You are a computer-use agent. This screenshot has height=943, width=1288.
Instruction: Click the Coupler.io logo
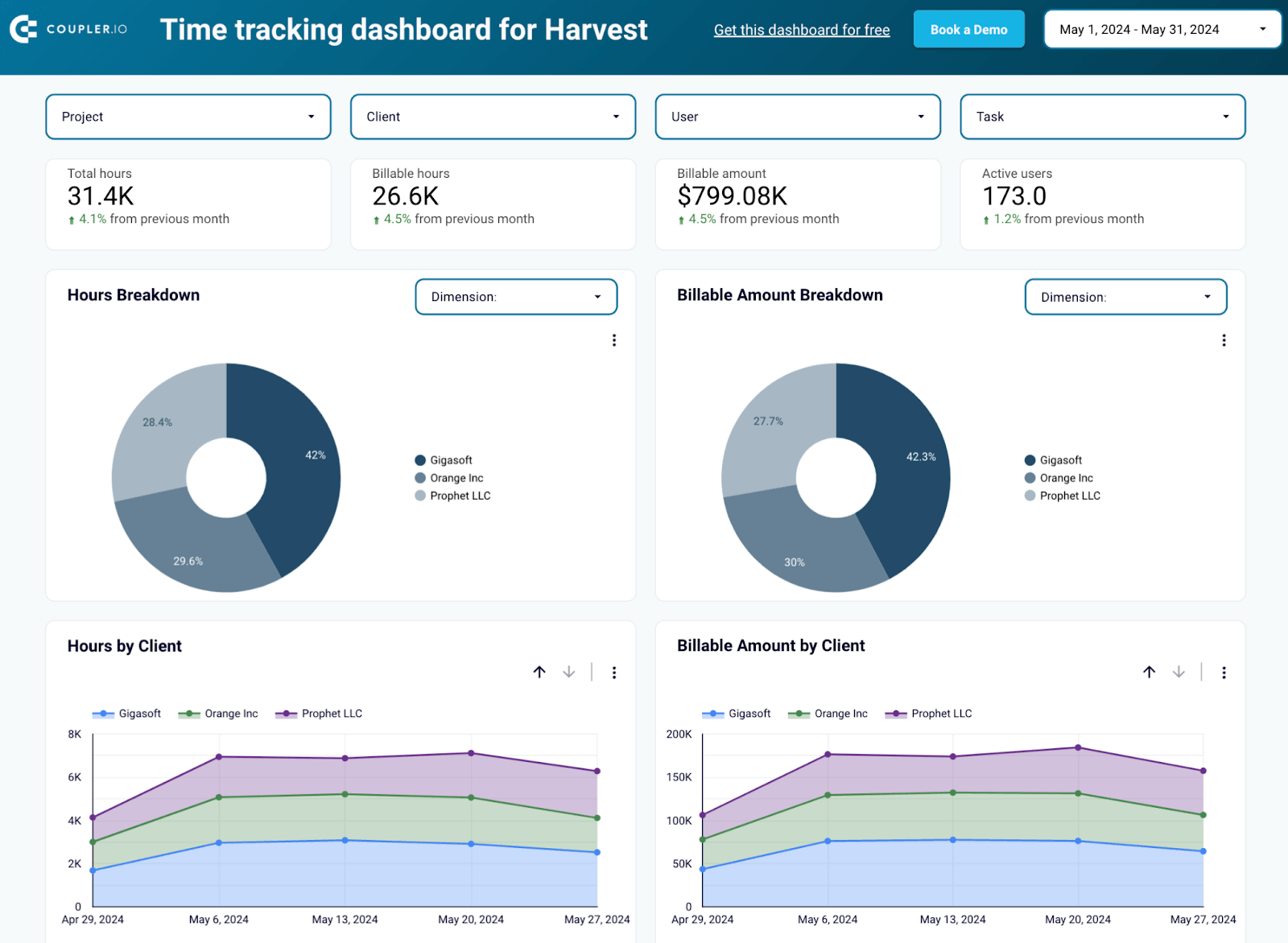coord(68,29)
